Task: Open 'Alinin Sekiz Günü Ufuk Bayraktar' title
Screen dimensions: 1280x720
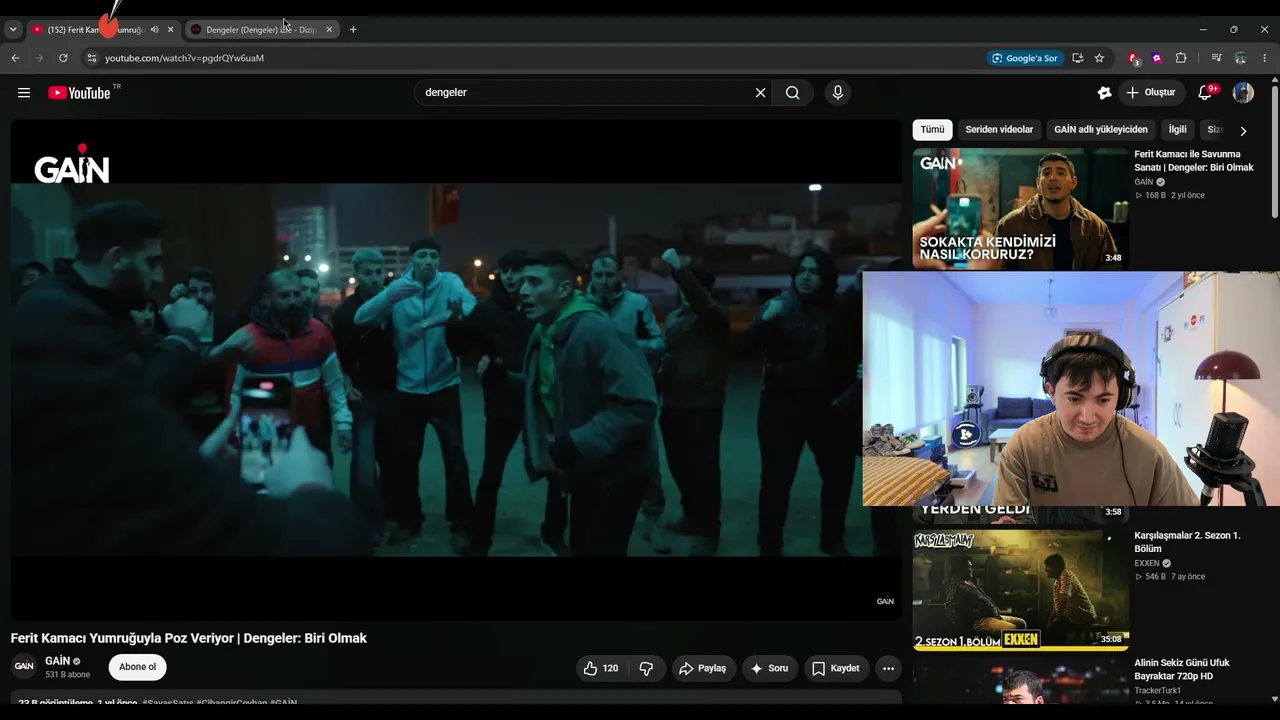Action: coord(1182,669)
